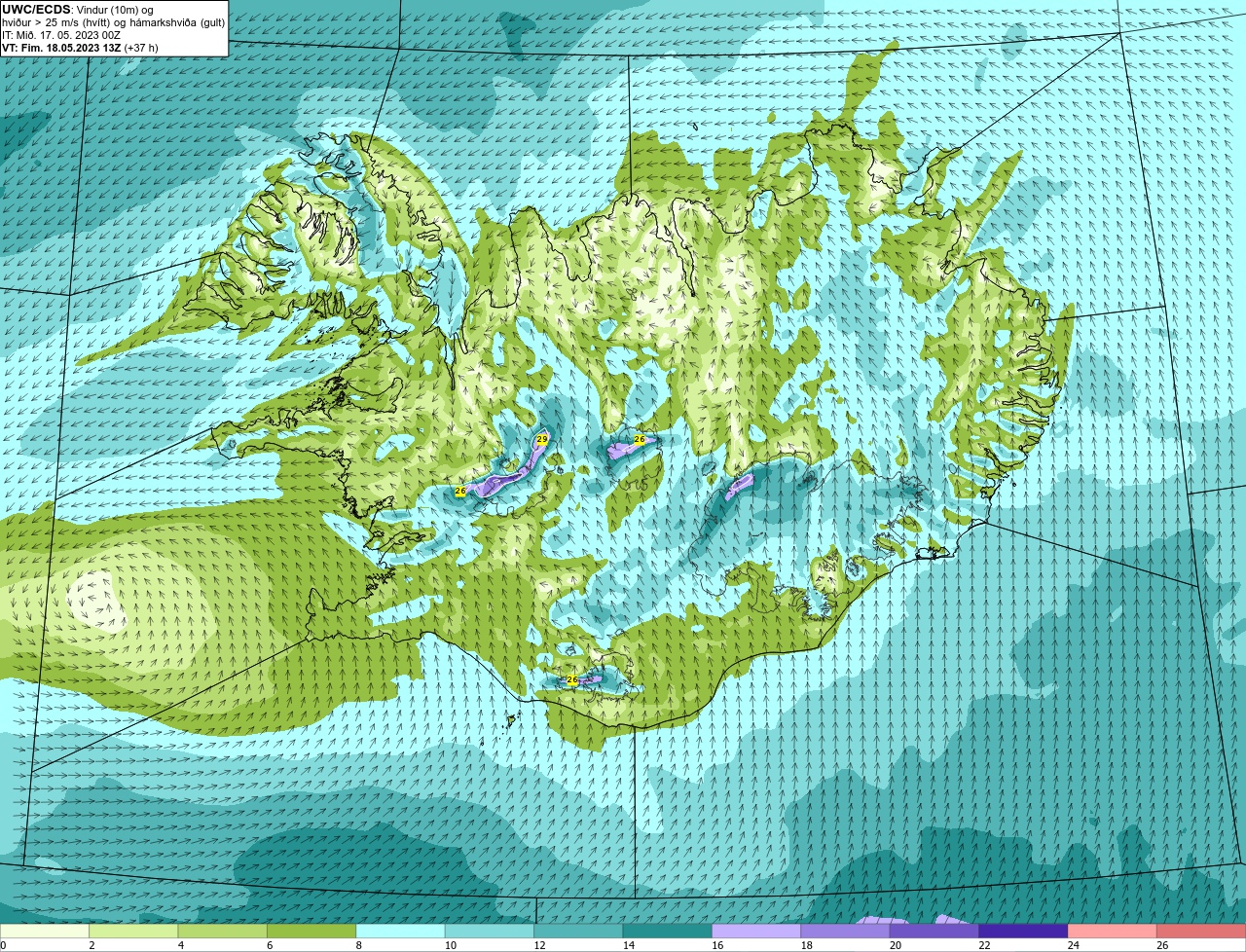The width and height of the screenshot is (1246, 952).
Task: Click the 24 tick label on the color scale
Action: pos(1073,945)
